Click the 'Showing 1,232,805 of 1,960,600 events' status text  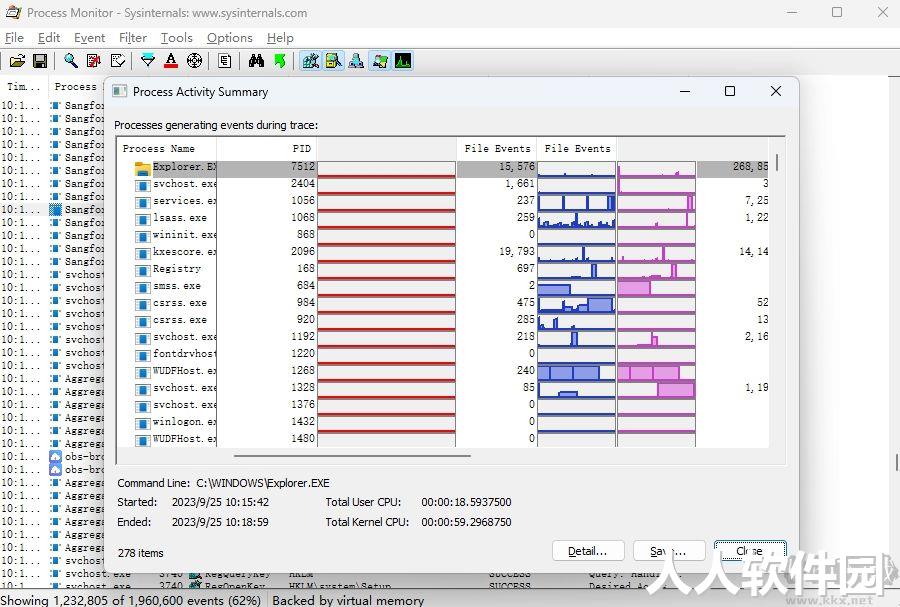tap(131, 600)
